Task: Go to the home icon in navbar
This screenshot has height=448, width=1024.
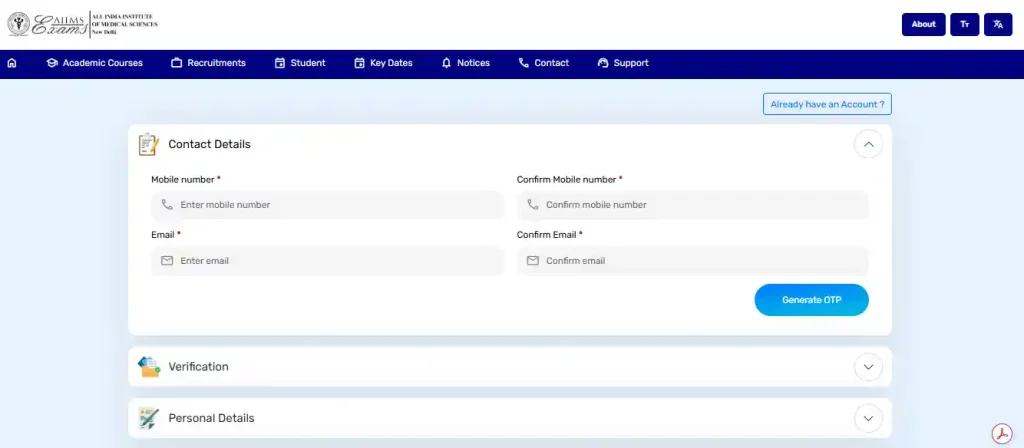Action: pyautogui.click(x=12, y=63)
